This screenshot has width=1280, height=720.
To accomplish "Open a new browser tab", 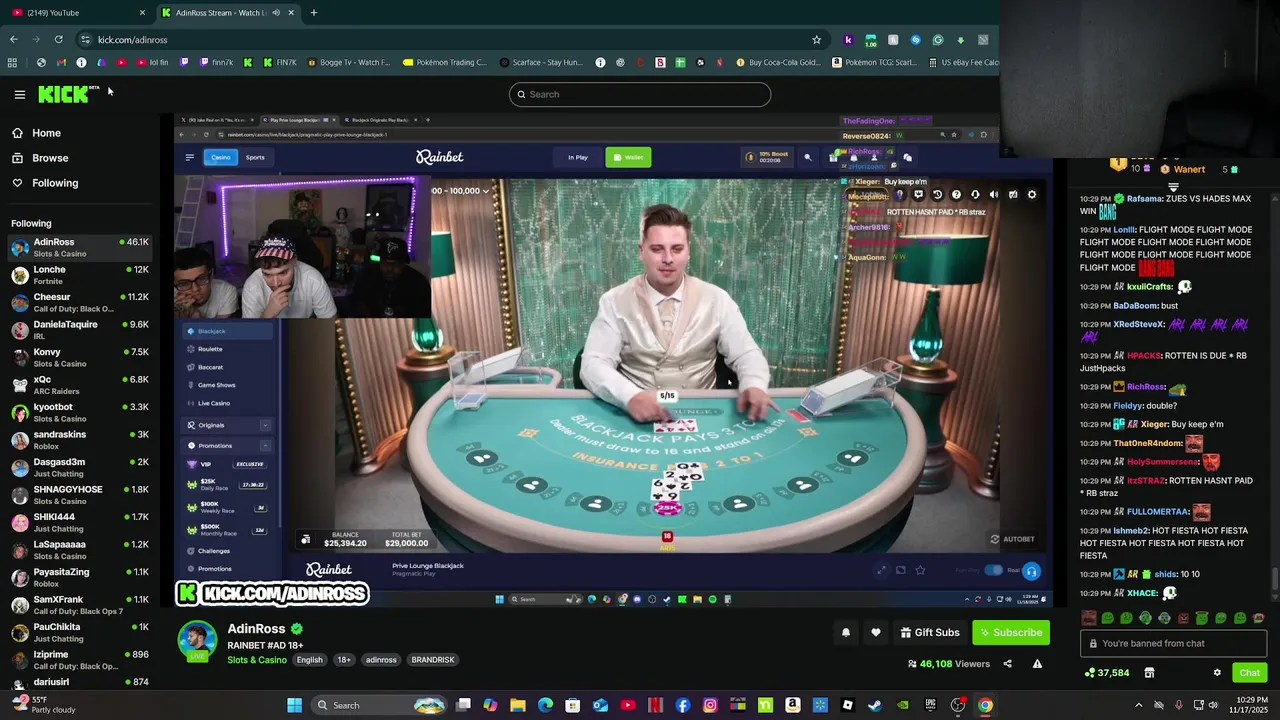I will (x=314, y=13).
